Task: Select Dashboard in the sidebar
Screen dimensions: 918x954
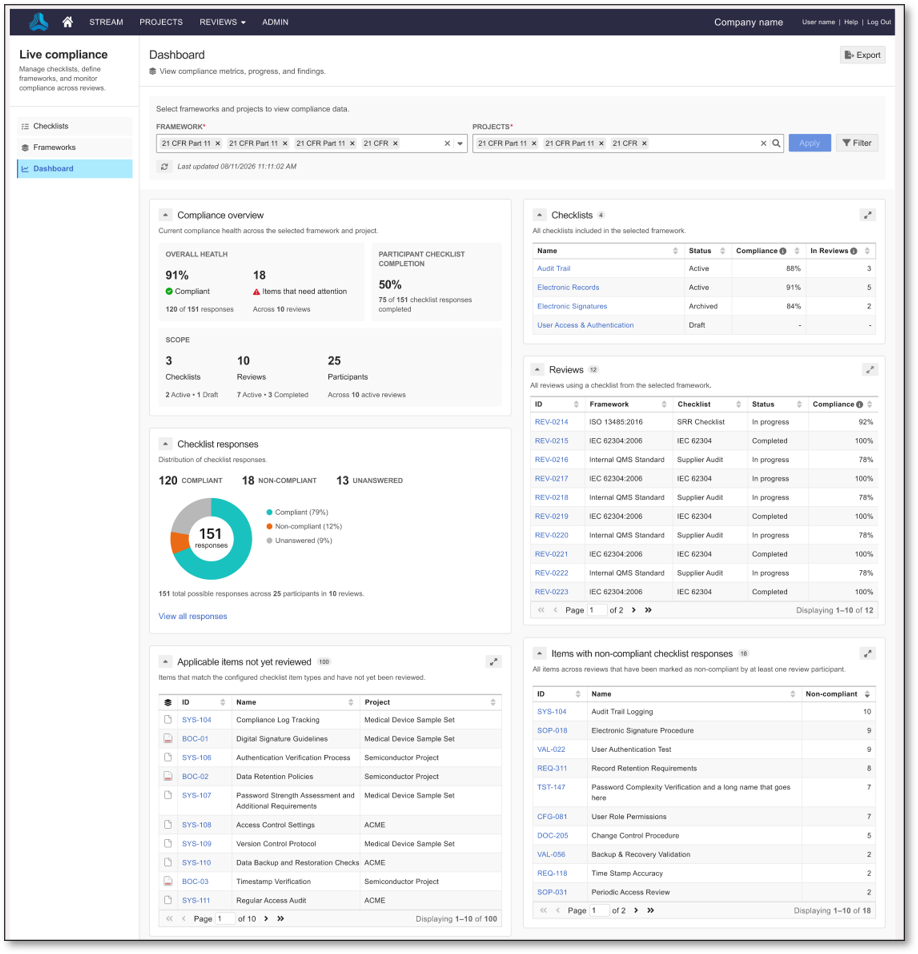Action: 75,169
